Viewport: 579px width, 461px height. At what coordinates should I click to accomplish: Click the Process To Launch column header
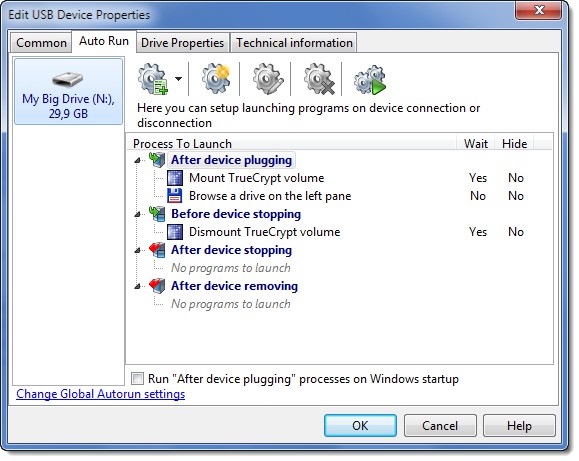(x=292, y=143)
